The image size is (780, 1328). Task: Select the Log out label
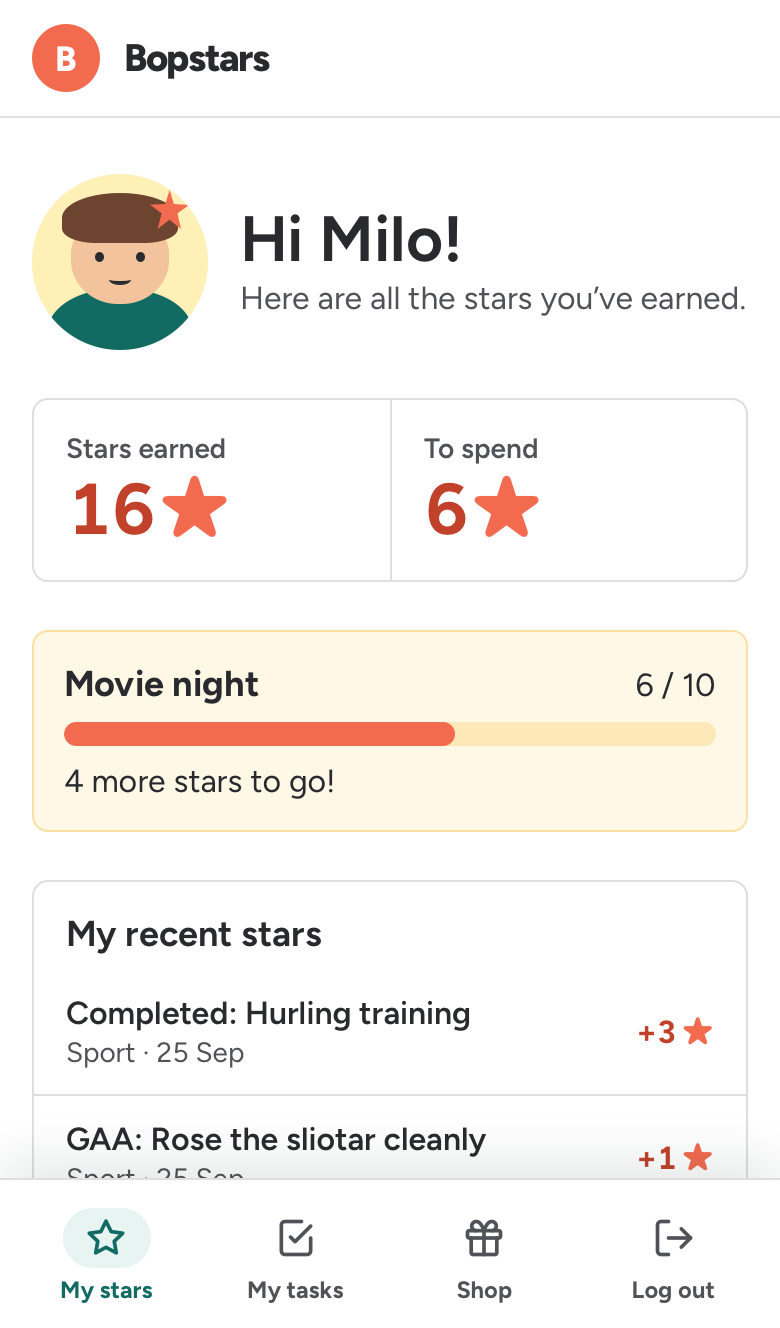(x=673, y=1290)
